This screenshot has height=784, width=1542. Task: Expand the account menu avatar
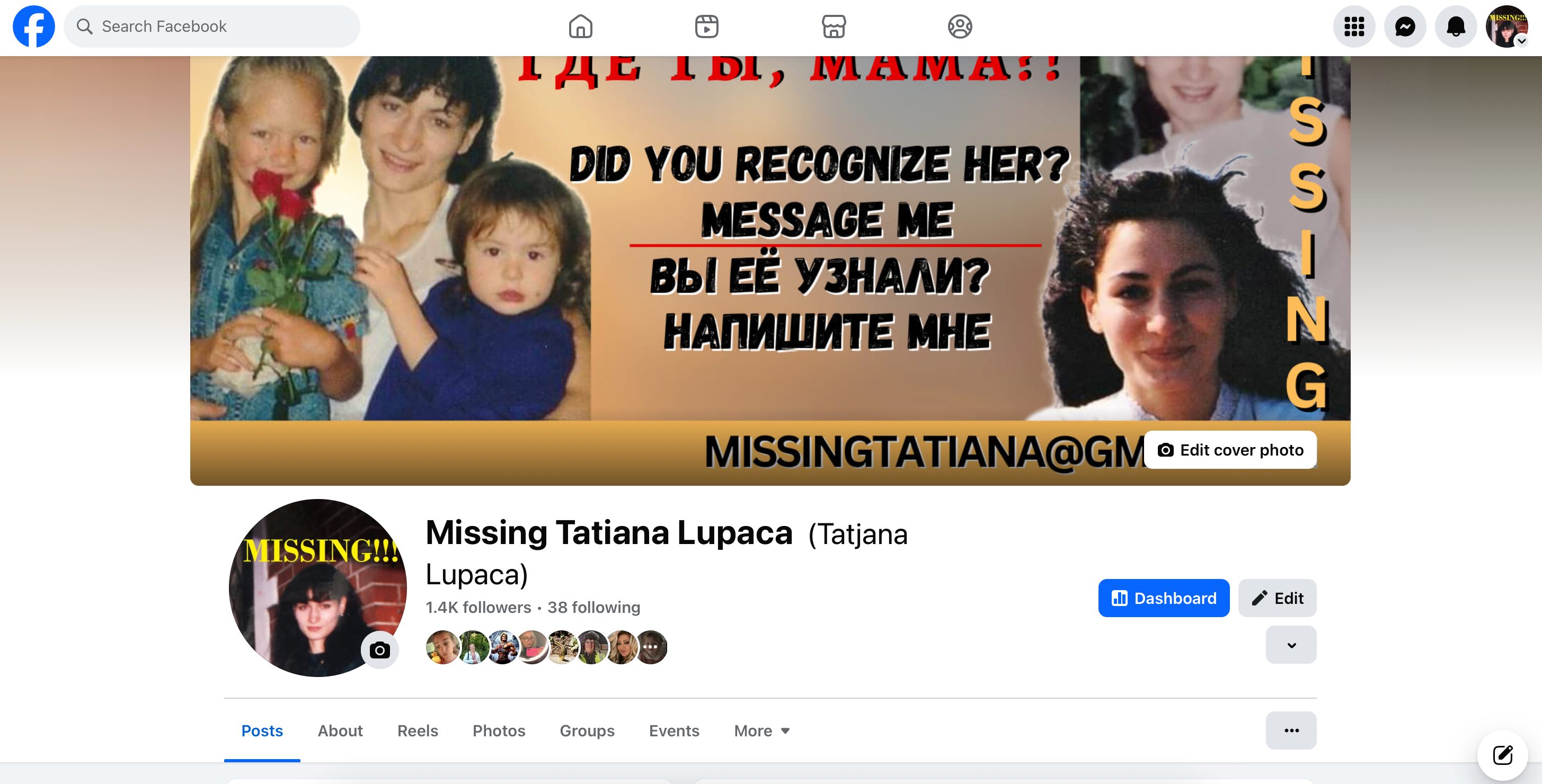1506,26
